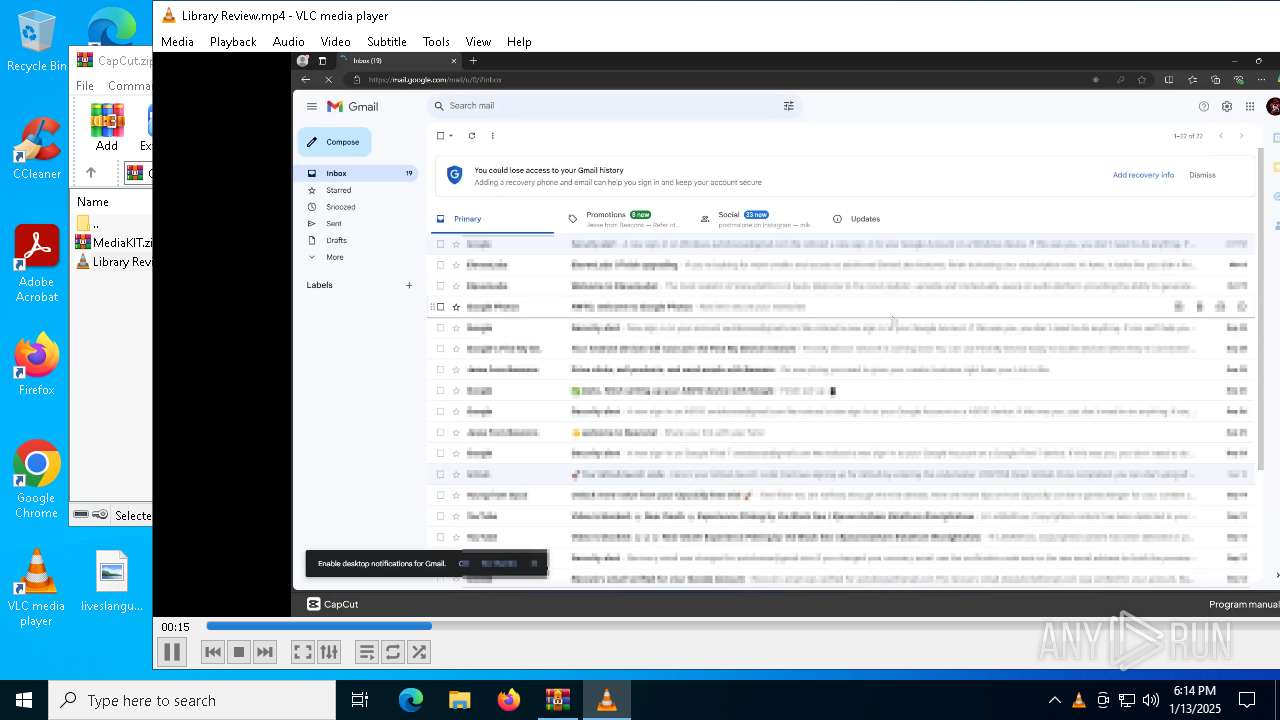Image resolution: width=1280 pixels, height=720 pixels.
Task: Open Edge from taskbar
Action: pos(411,700)
